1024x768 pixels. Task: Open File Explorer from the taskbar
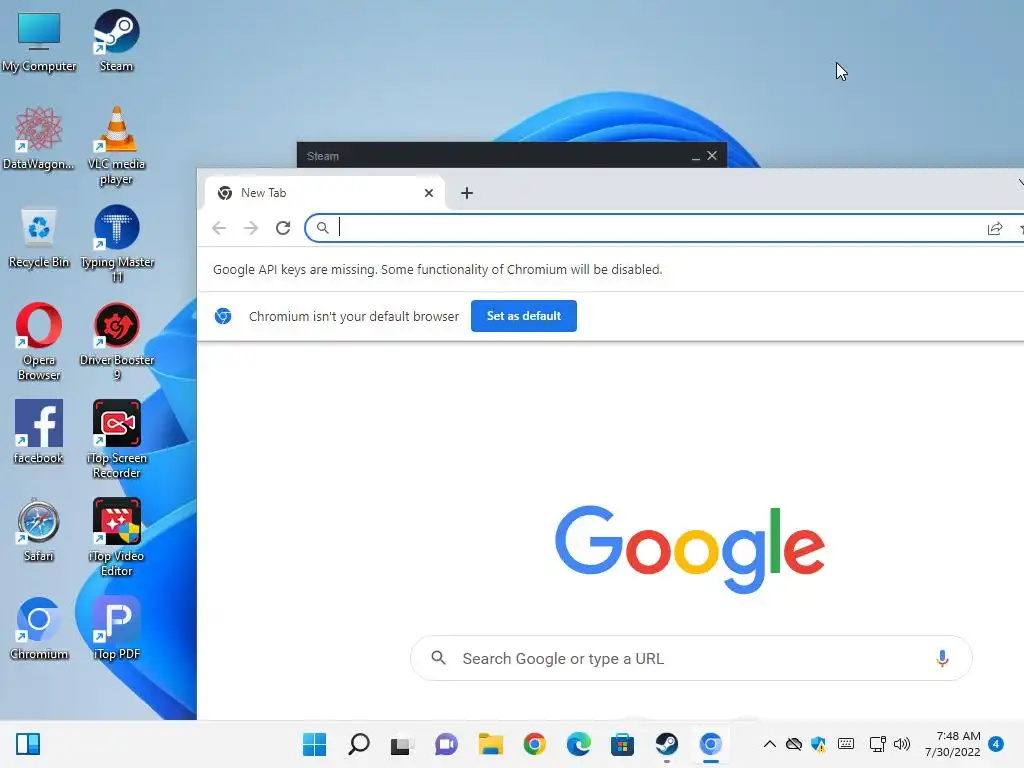[490, 744]
